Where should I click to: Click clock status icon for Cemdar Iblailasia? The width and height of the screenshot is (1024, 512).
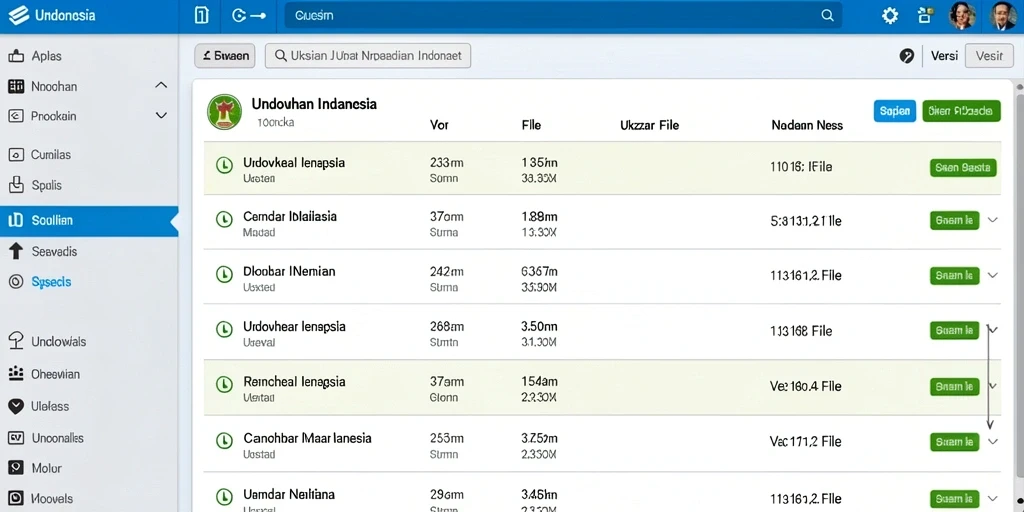(224, 220)
